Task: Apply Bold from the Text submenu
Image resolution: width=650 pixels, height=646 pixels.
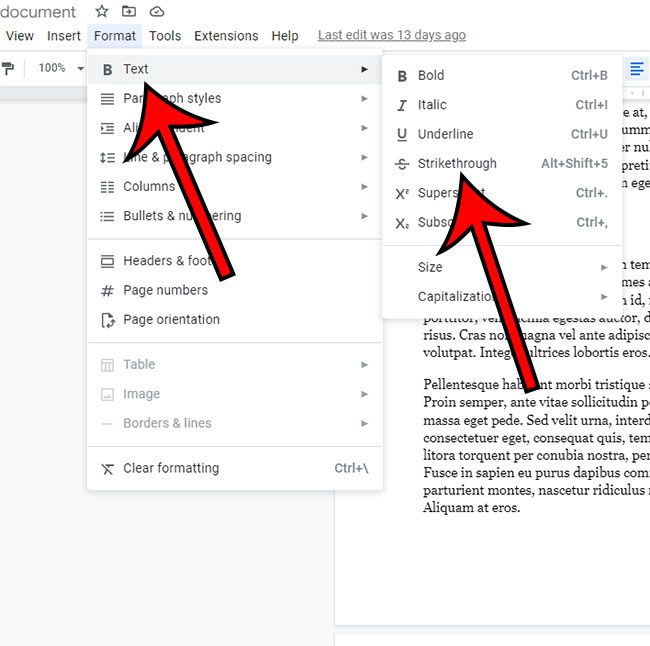Action: (x=431, y=75)
